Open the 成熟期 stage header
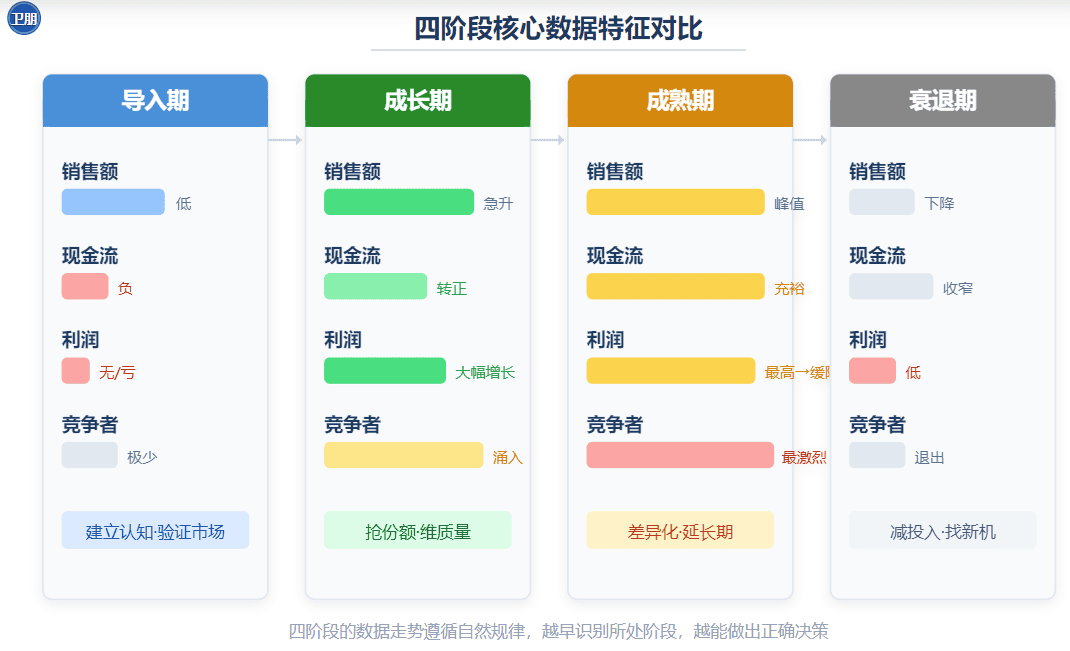This screenshot has width=1070, height=651. (680, 101)
